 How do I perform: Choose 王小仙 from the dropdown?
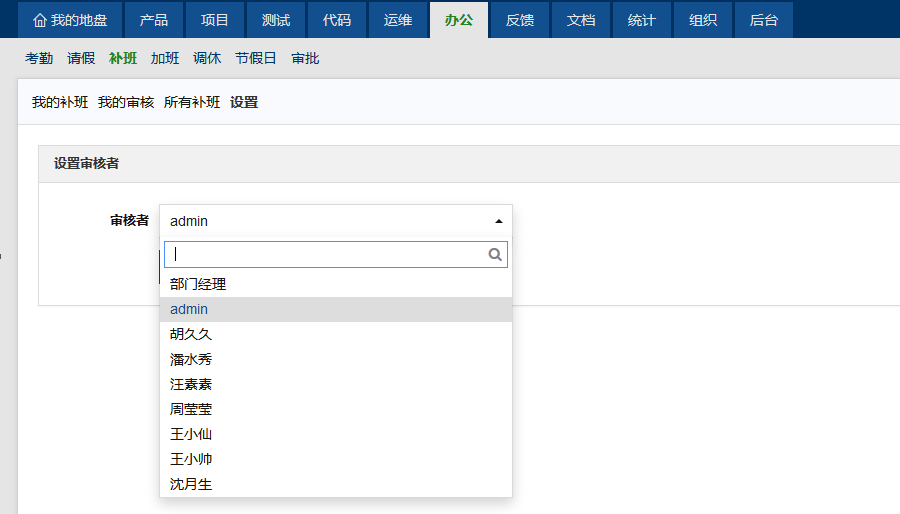(191, 434)
